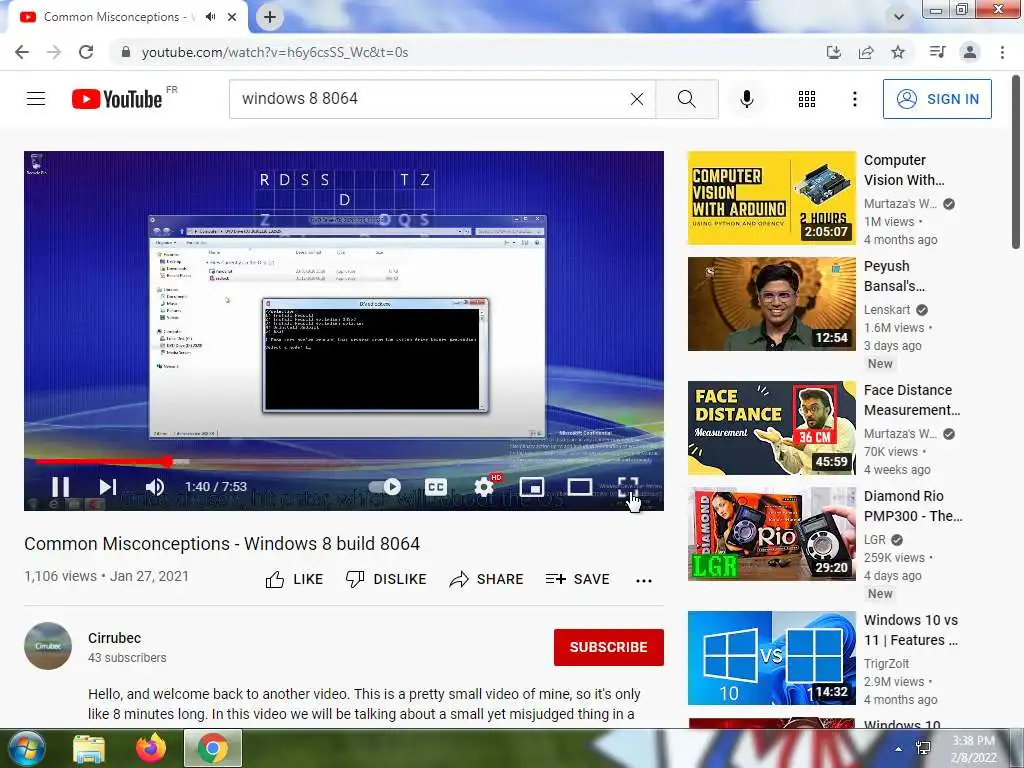
Task: Switch to theater mode
Action: (580, 487)
